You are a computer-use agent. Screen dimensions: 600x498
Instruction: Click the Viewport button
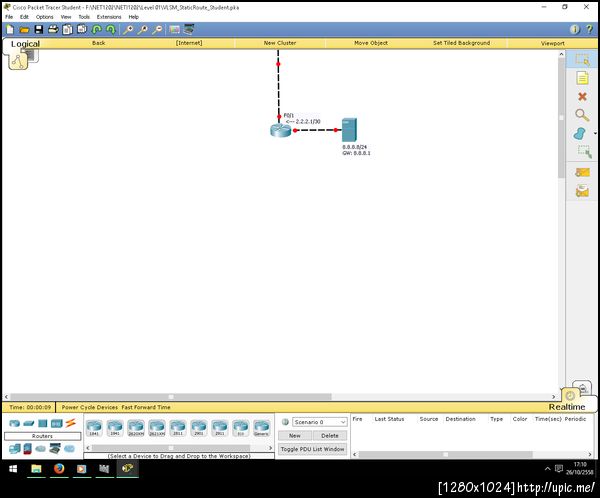point(553,43)
